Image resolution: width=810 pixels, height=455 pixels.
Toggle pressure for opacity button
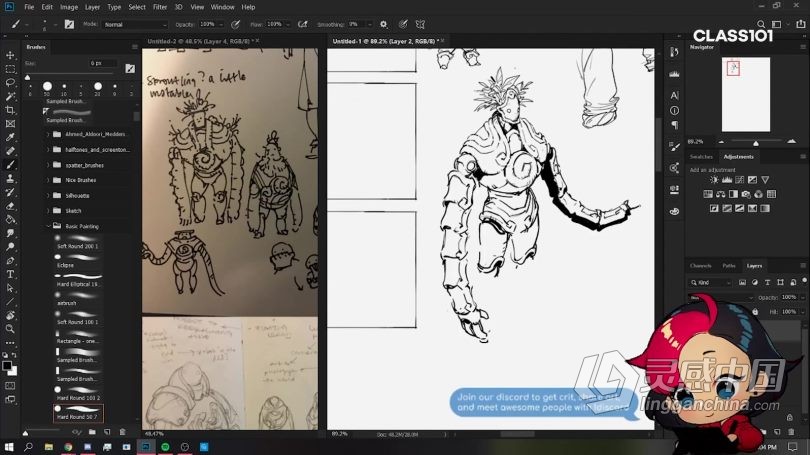pos(236,24)
